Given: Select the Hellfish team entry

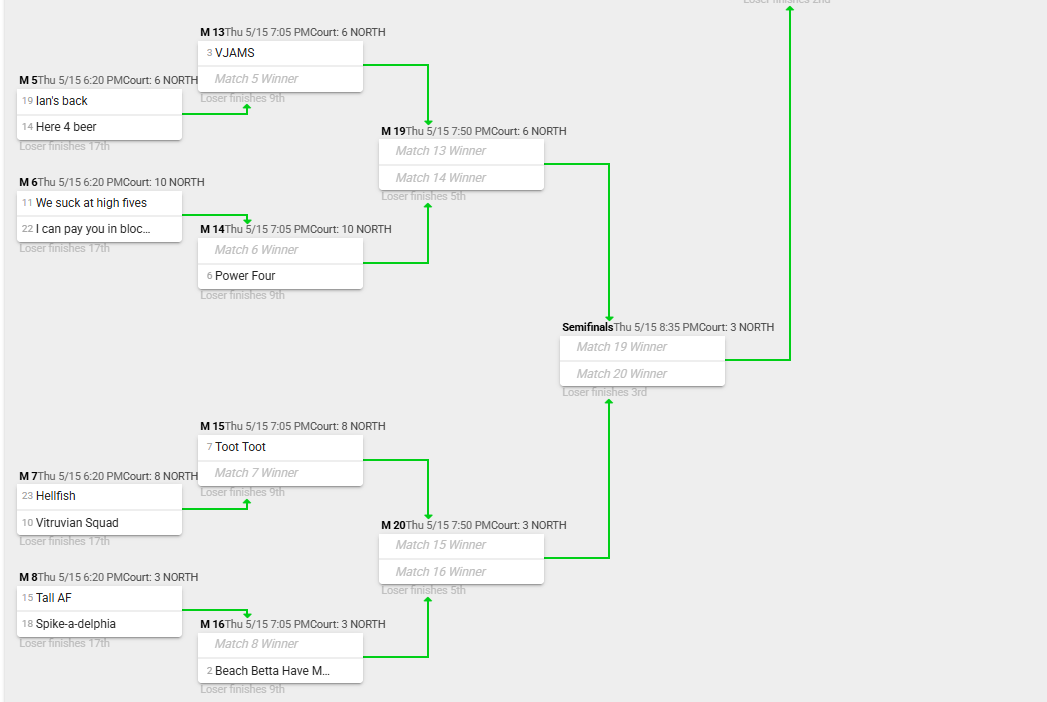Looking at the screenshot, I should point(99,496).
